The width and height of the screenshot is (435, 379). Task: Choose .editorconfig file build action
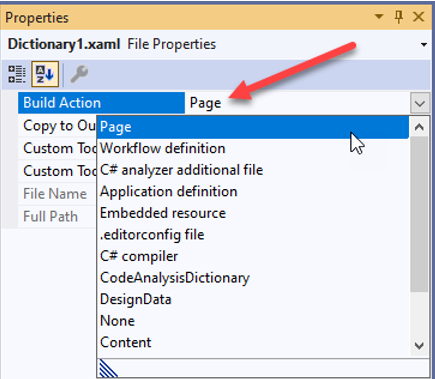point(253,235)
